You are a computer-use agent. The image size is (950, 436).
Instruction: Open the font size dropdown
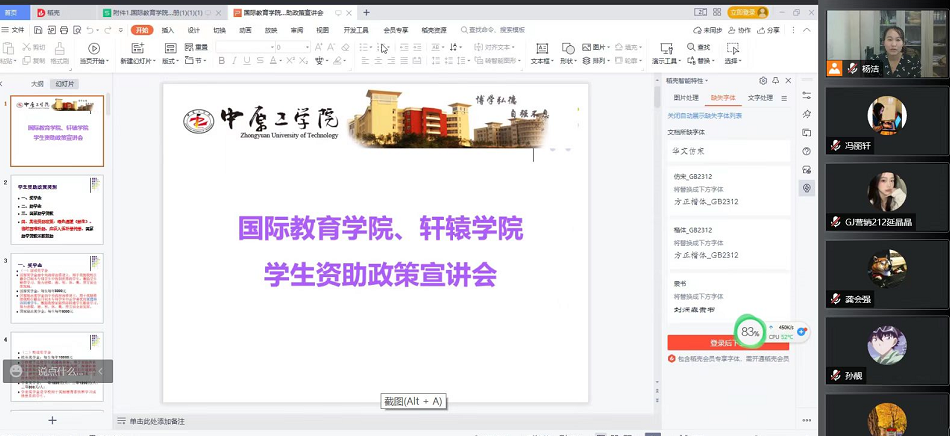click(307, 47)
